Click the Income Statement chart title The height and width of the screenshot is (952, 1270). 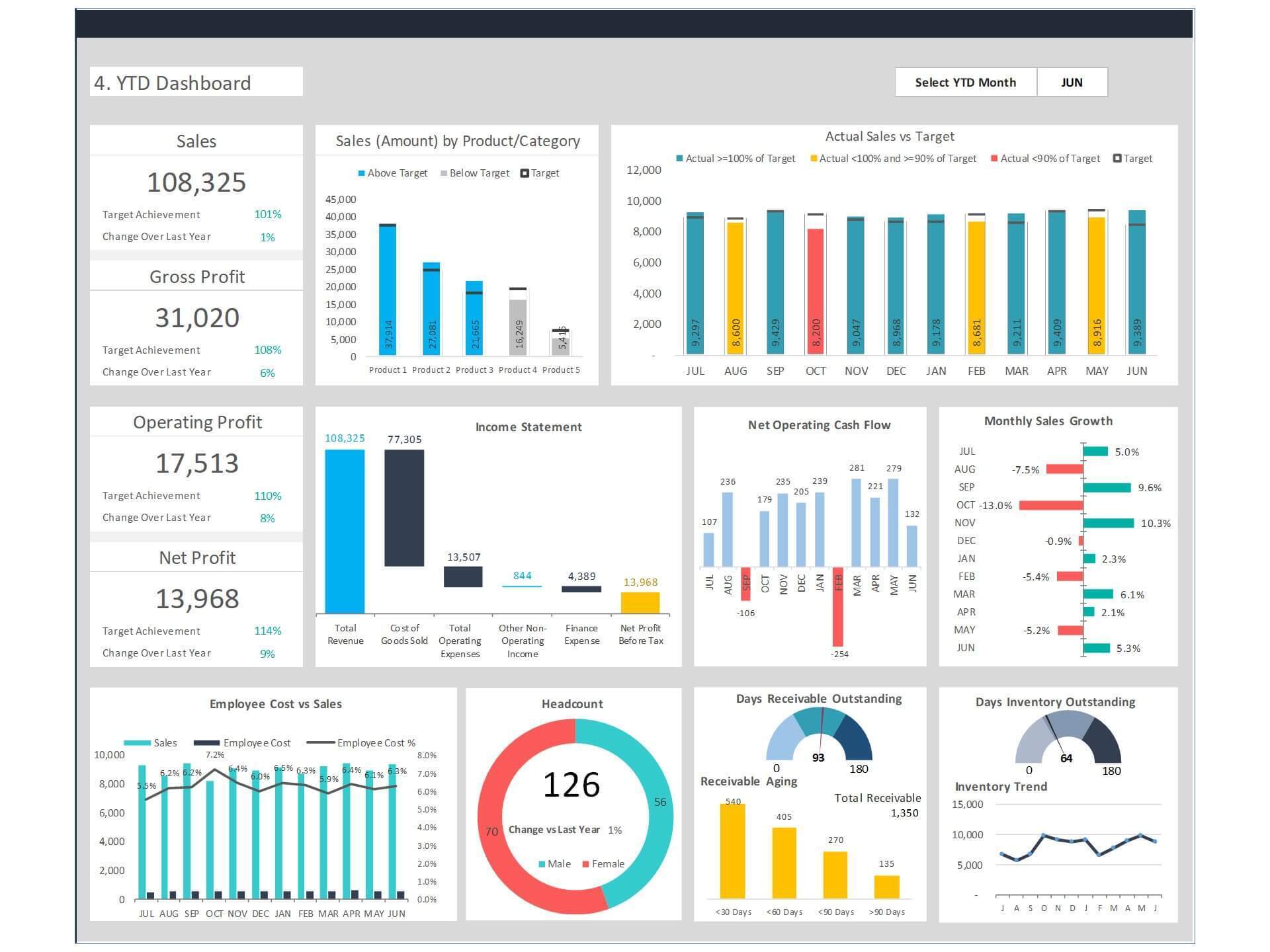coord(529,427)
